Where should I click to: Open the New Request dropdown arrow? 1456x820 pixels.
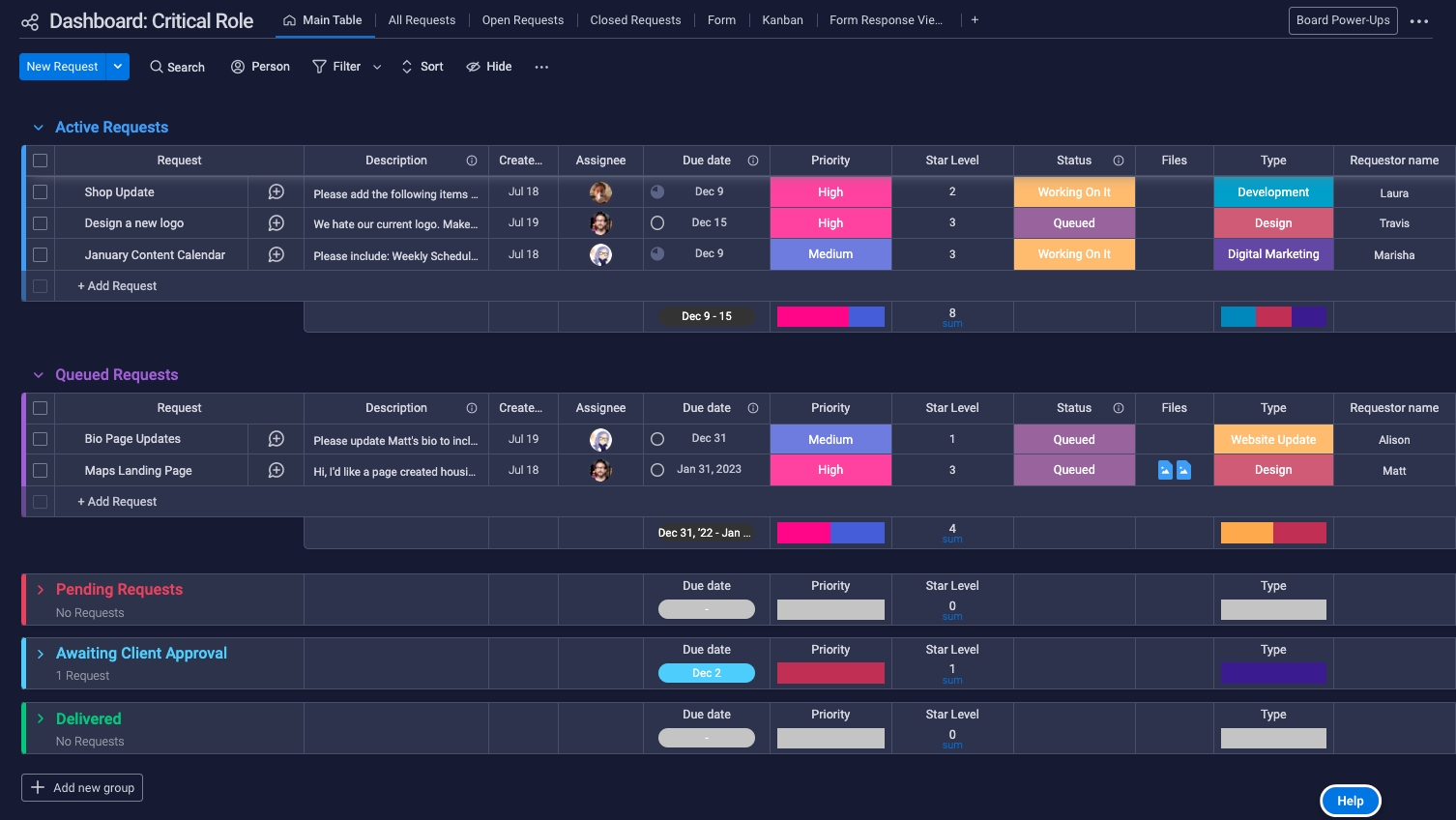pyautogui.click(x=118, y=67)
